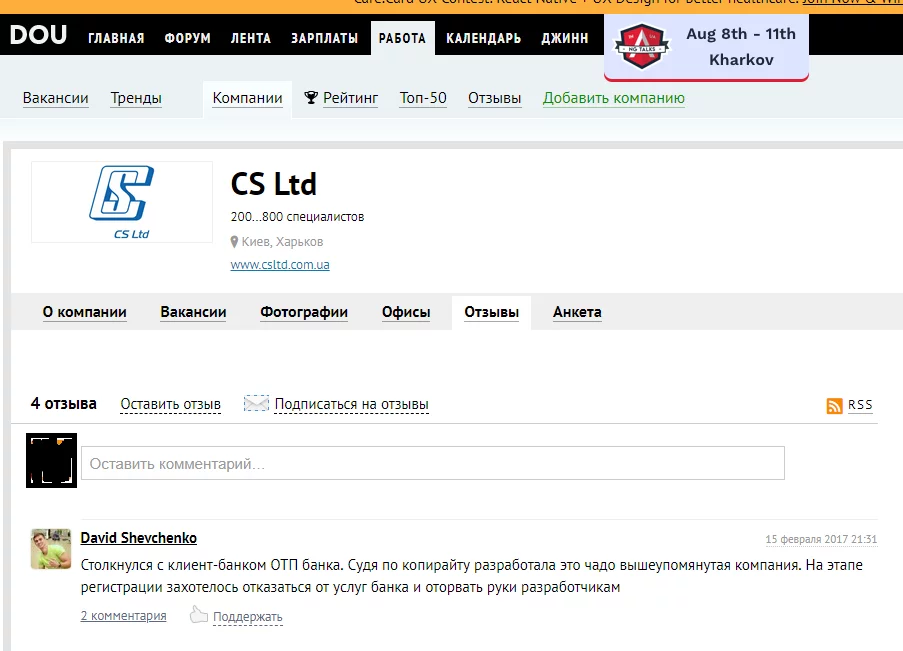The width and height of the screenshot is (903, 651).
Task: Click the Оставить отзыв link
Action: 170,404
